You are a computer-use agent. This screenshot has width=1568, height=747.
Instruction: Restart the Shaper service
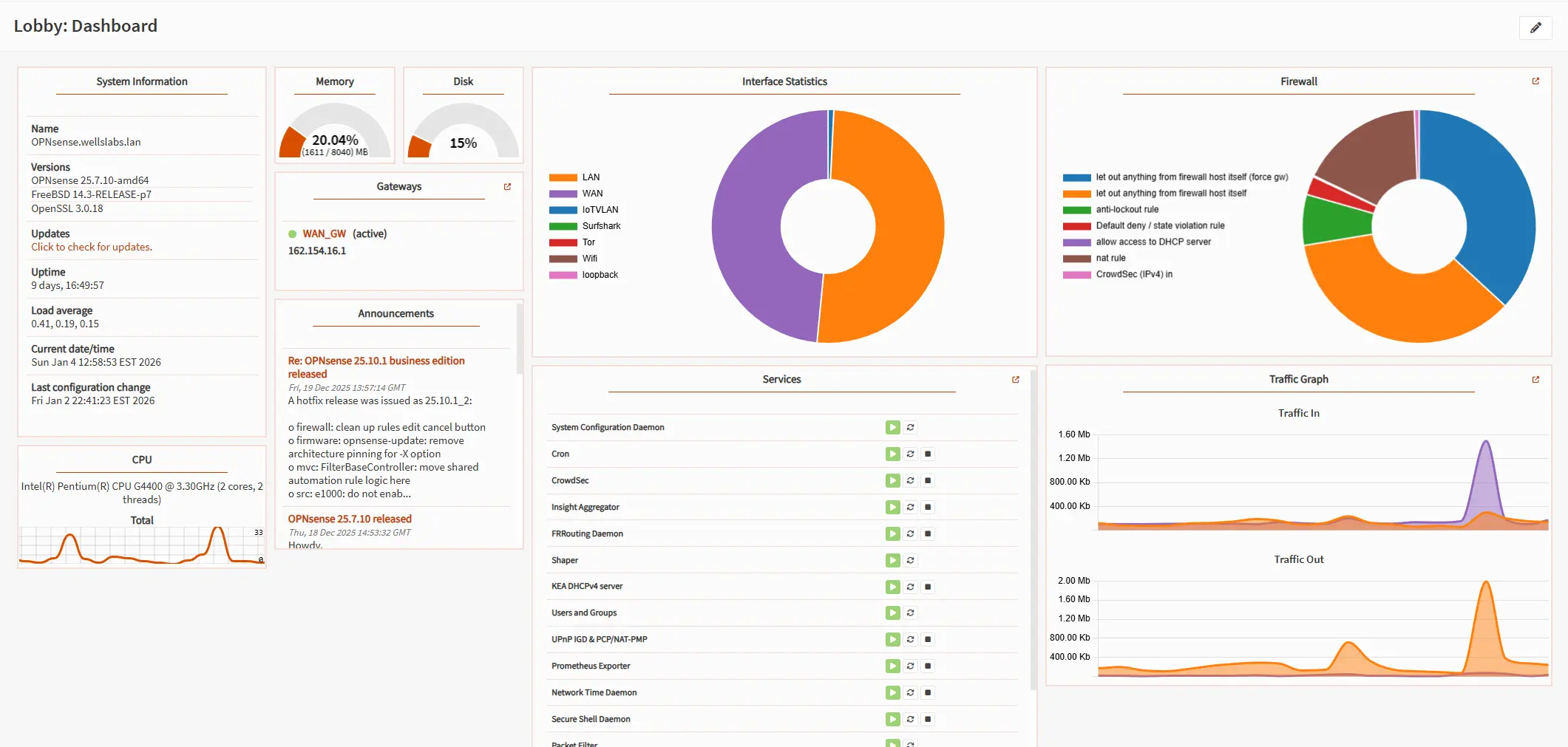pos(910,560)
